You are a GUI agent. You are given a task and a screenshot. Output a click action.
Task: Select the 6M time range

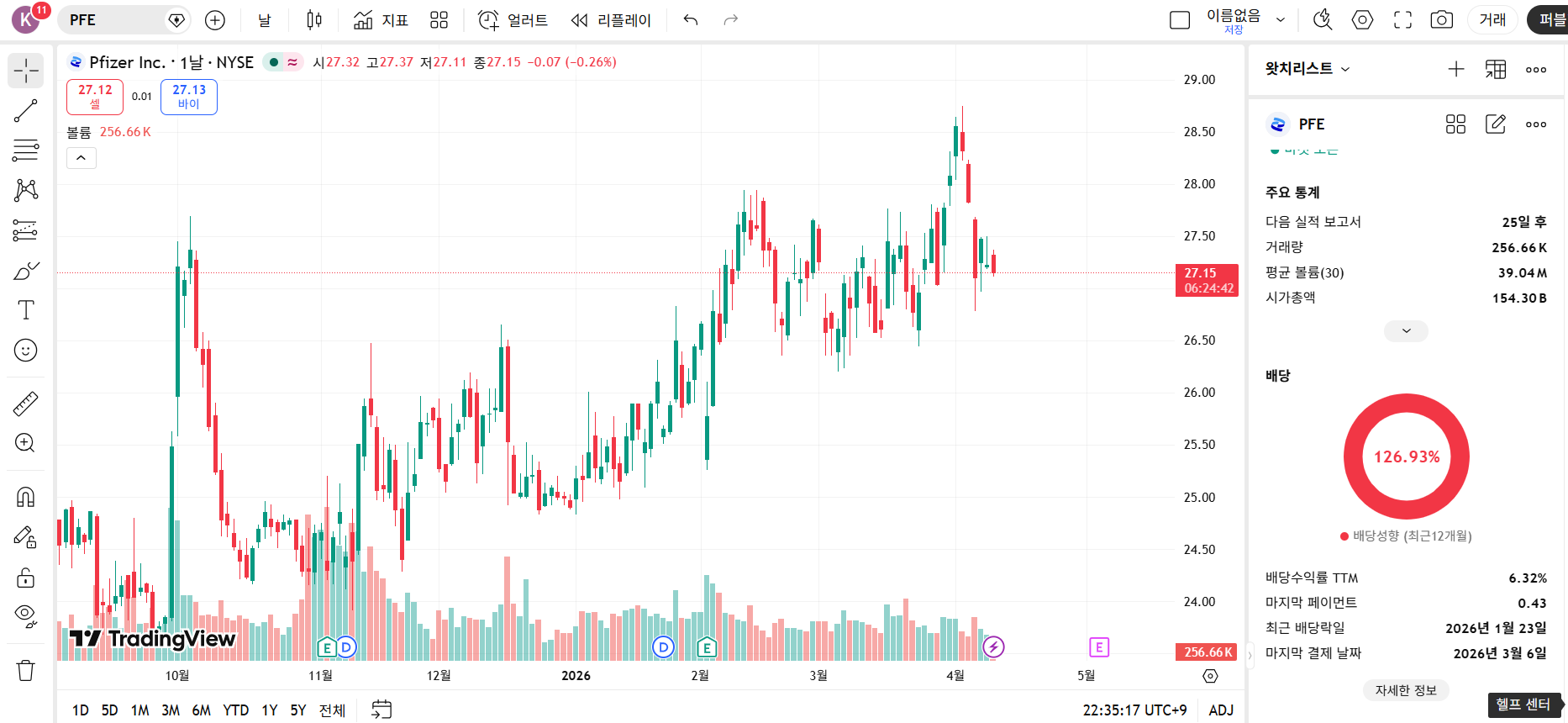(202, 710)
